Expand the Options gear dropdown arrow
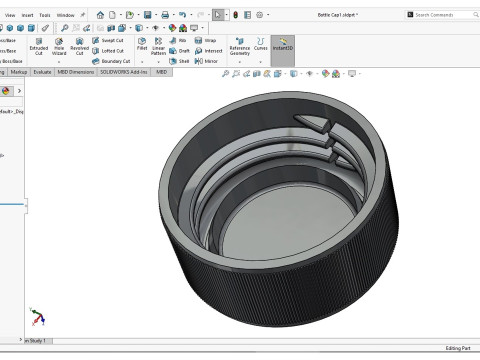The image size is (480, 360). point(268,15)
